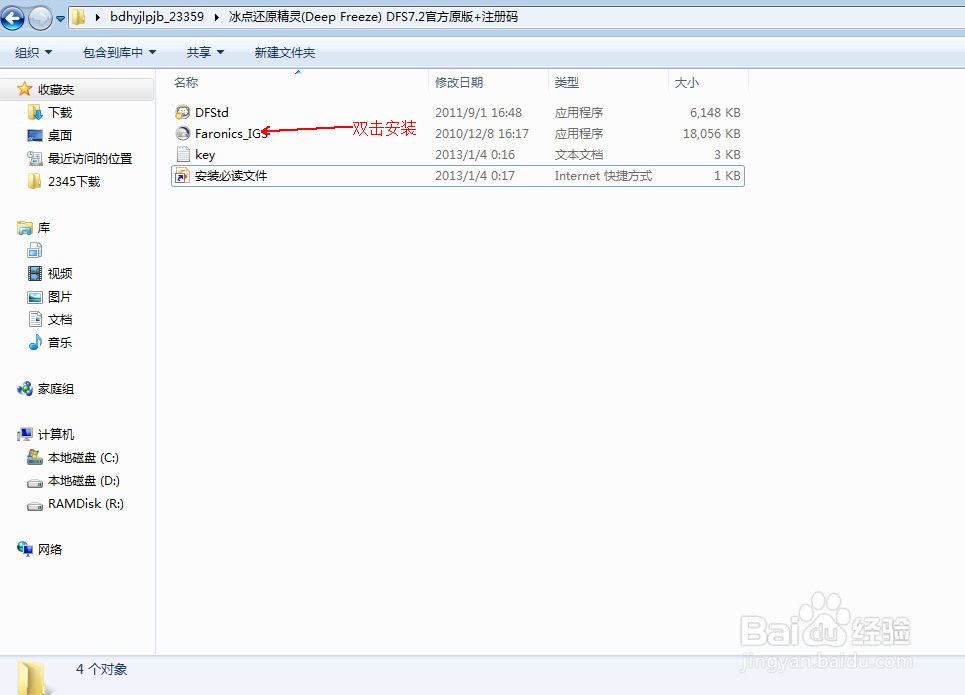Click the 网络 network icon

click(x=25, y=548)
